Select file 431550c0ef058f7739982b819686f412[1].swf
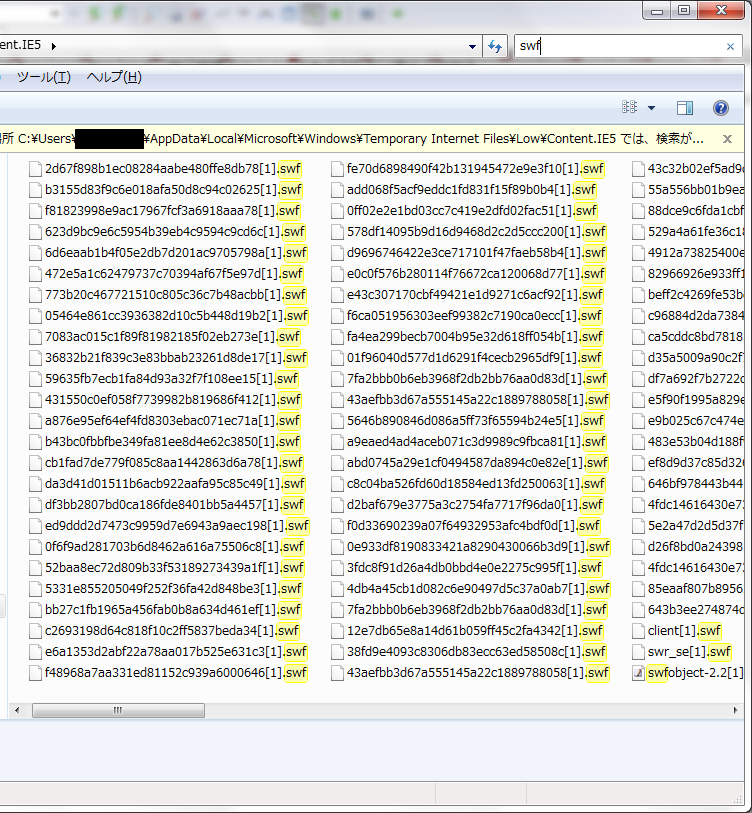This screenshot has width=752, height=813. coord(164,400)
